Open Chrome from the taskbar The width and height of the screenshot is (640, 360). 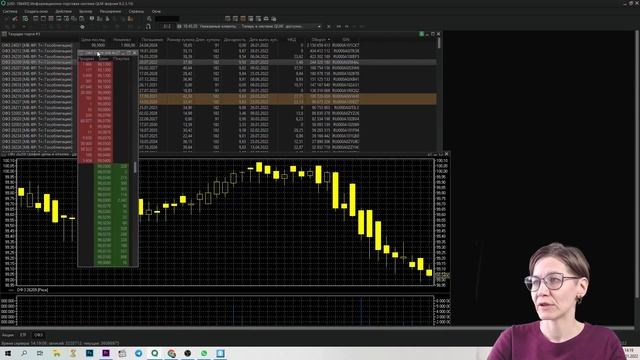[171, 353]
